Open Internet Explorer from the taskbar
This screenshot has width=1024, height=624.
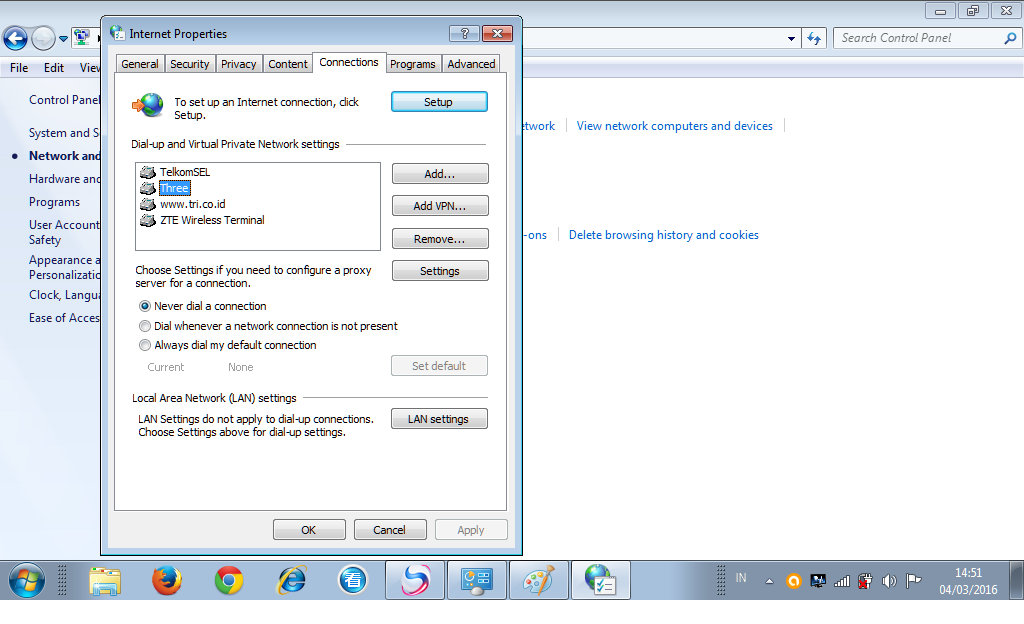(x=291, y=580)
